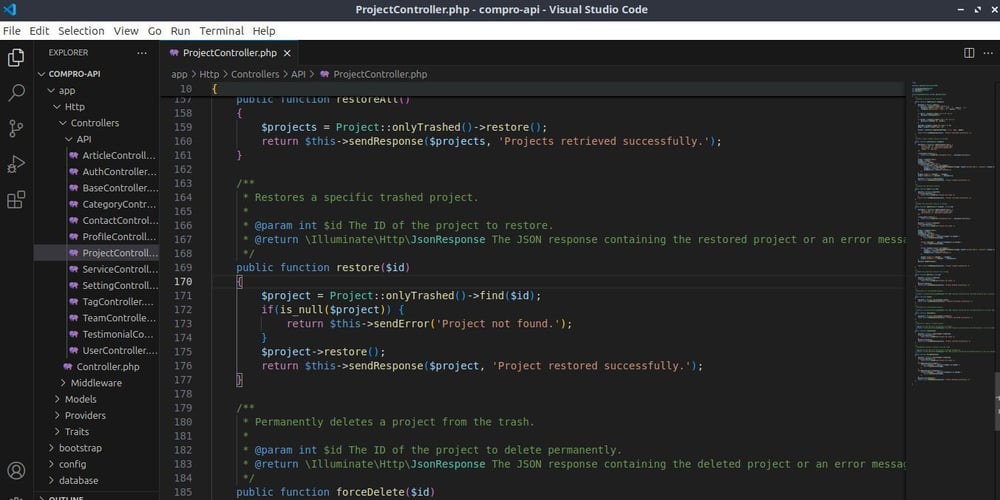Click the Http breadcrumb segment
The width and height of the screenshot is (1000, 500).
(209, 74)
